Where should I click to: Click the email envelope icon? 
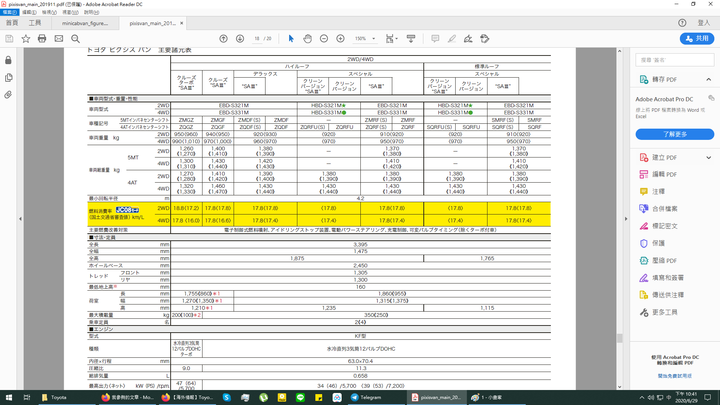coord(59,39)
